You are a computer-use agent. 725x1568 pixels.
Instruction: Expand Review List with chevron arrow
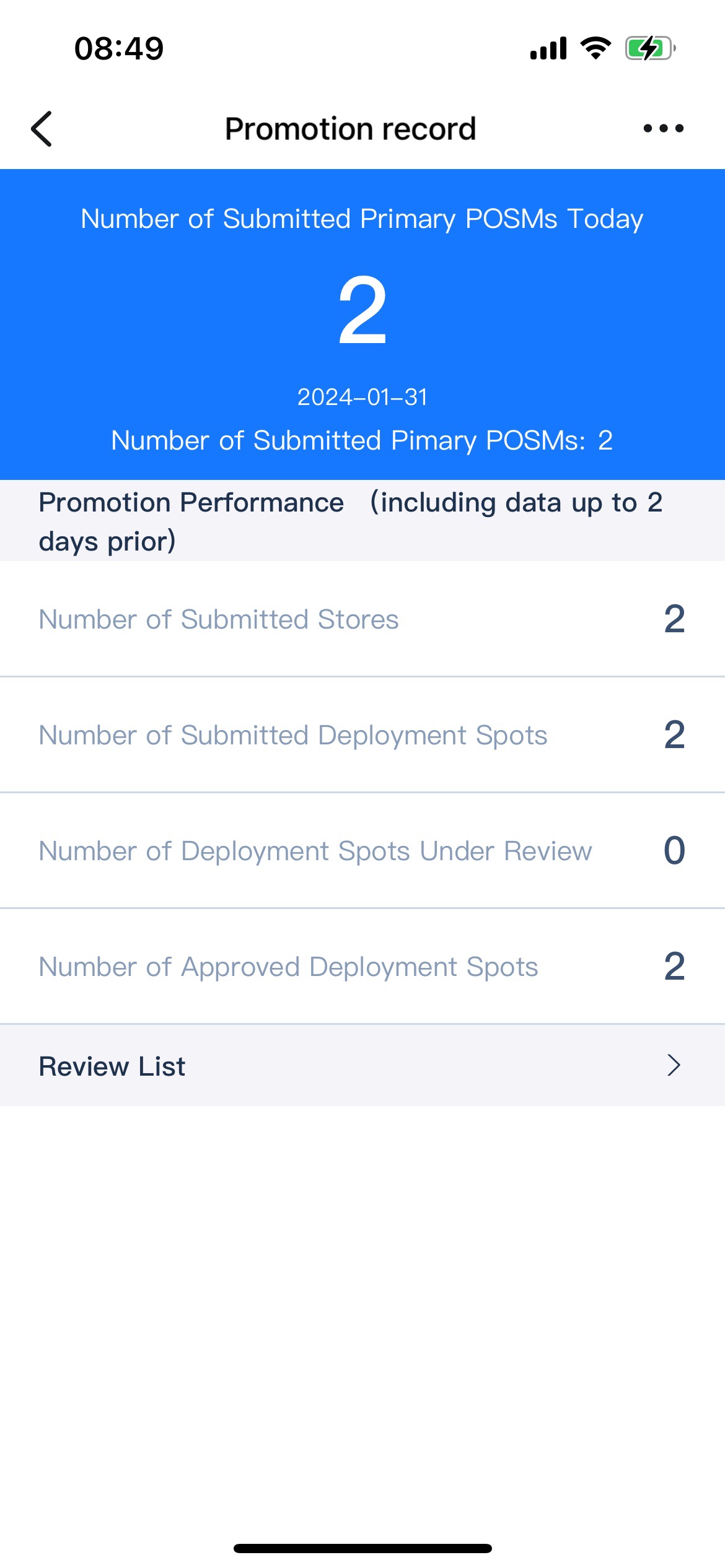click(674, 1065)
